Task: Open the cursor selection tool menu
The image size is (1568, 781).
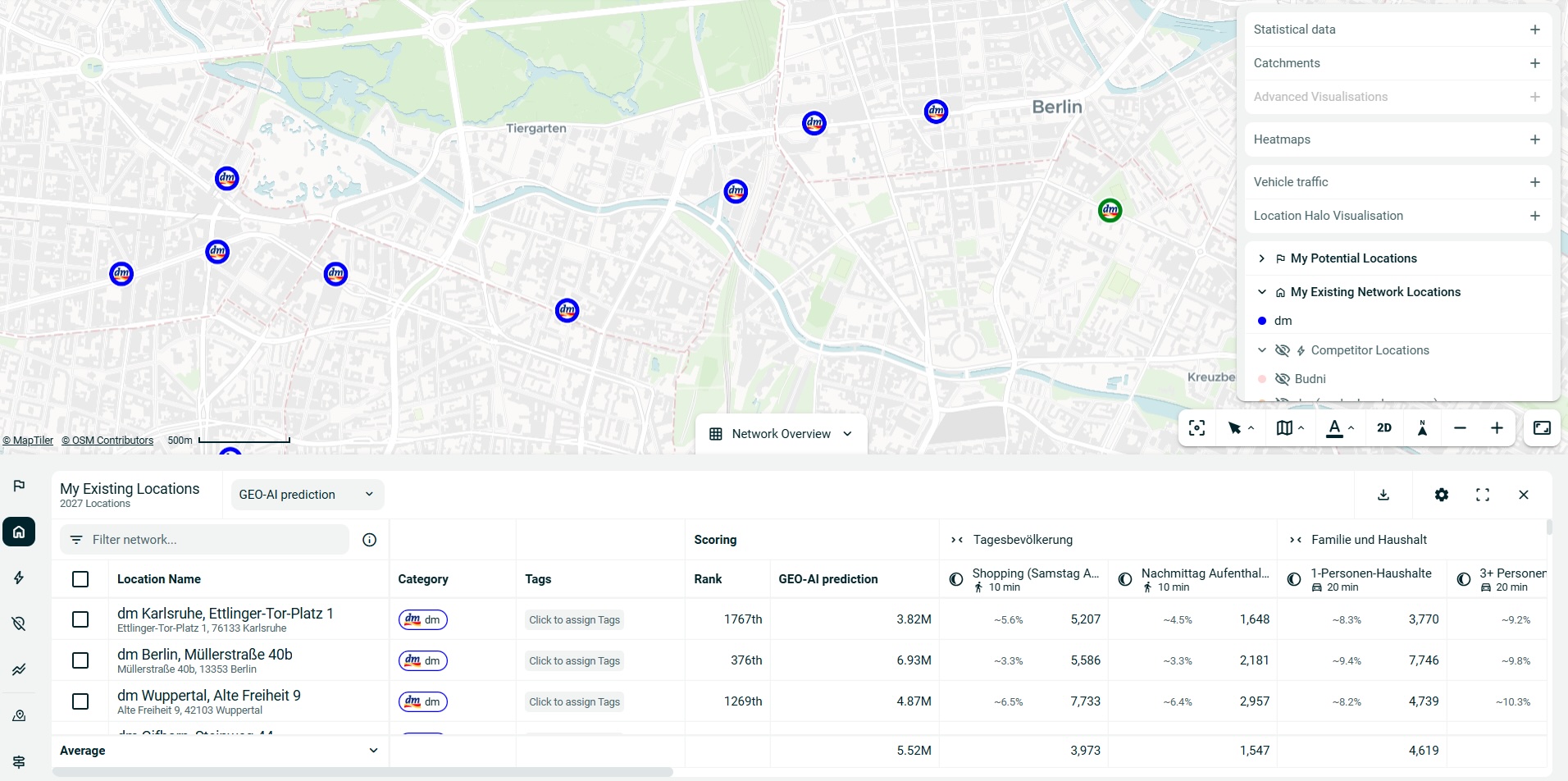Action: pyautogui.click(x=1241, y=428)
